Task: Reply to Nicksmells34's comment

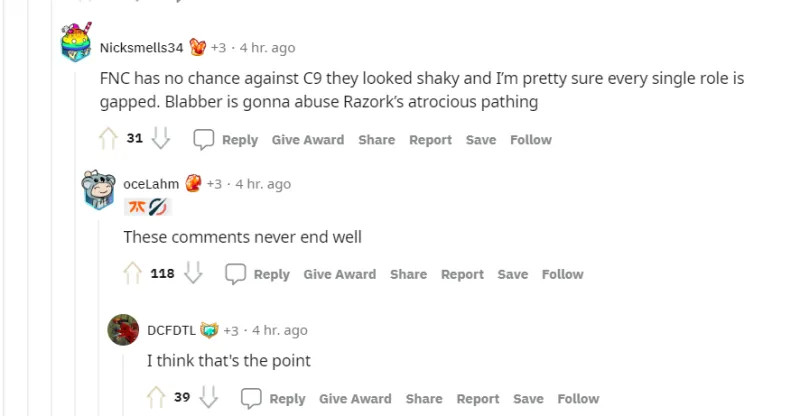Action: pos(226,140)
